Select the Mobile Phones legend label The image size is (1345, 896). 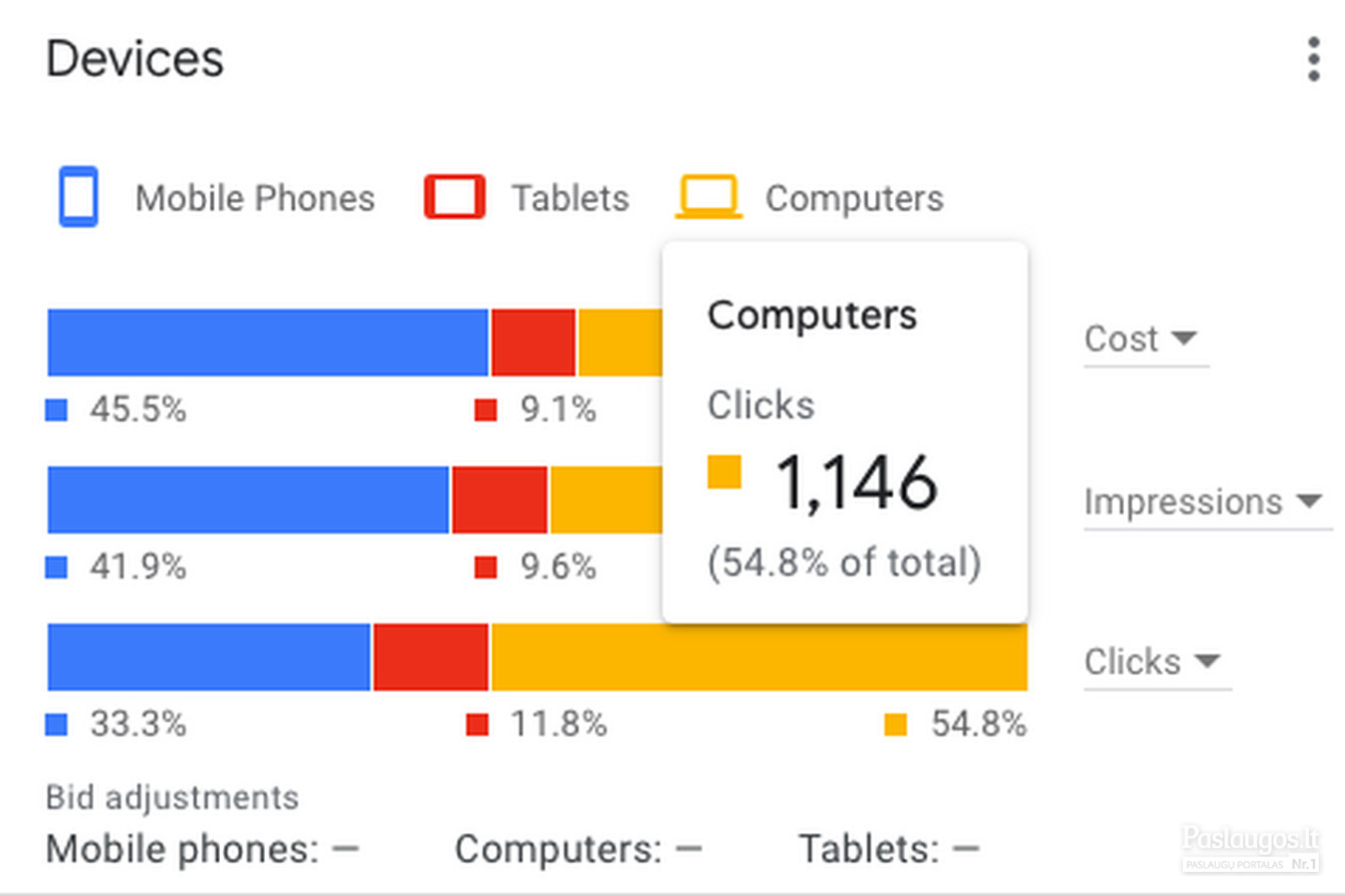[x=255, y=198]
